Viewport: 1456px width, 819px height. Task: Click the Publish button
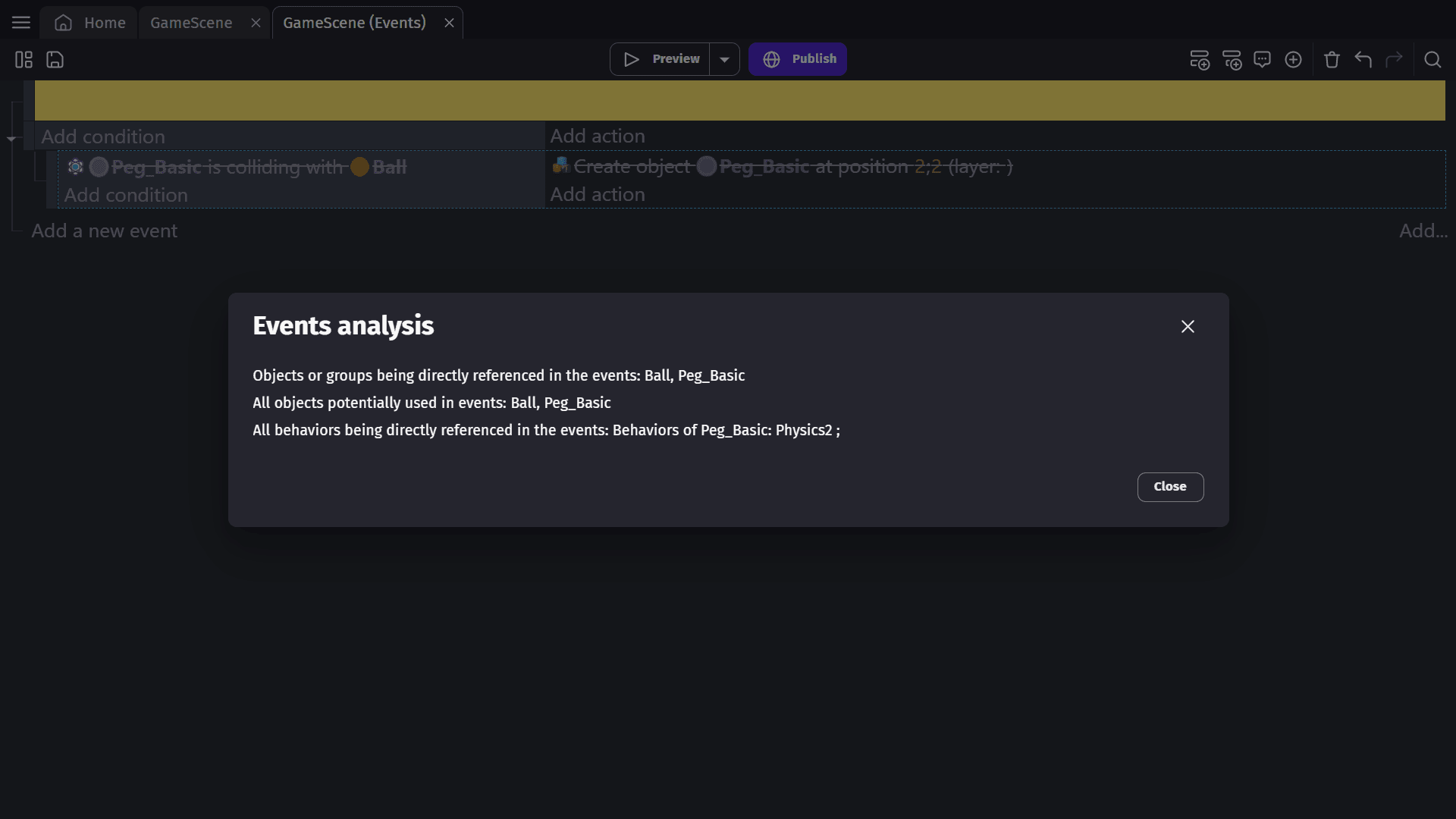click(798, 59)
